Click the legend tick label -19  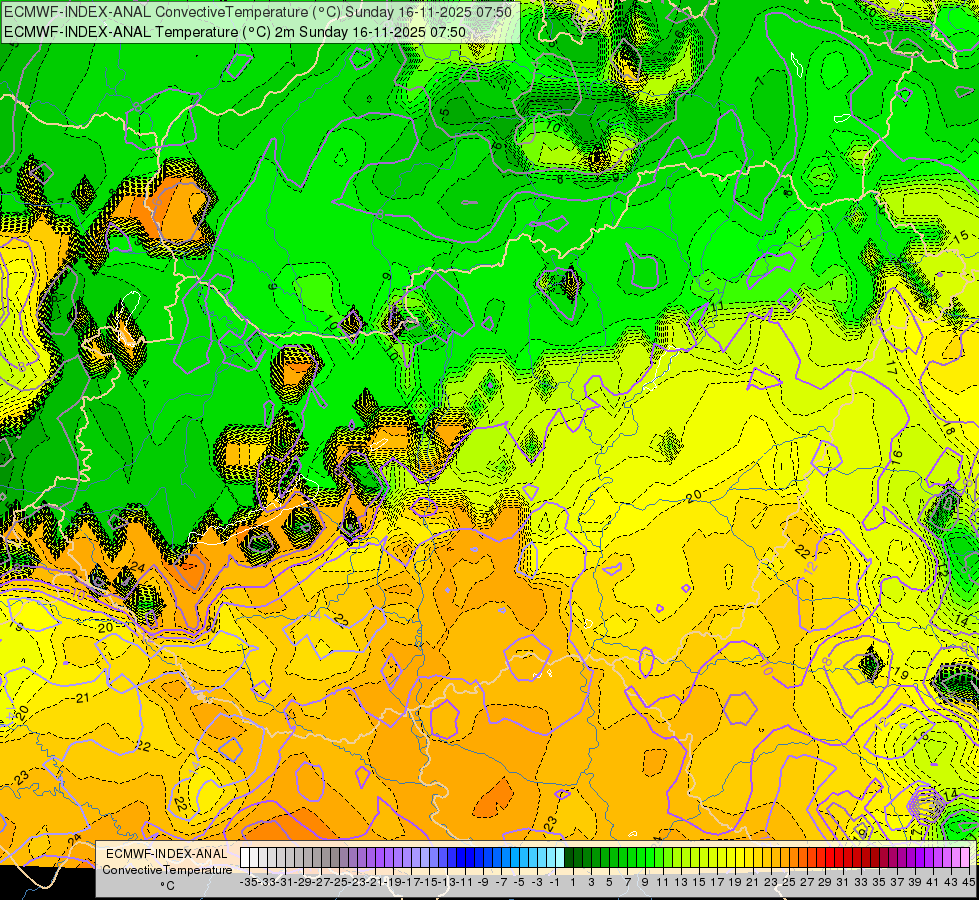tap(393, 883)
